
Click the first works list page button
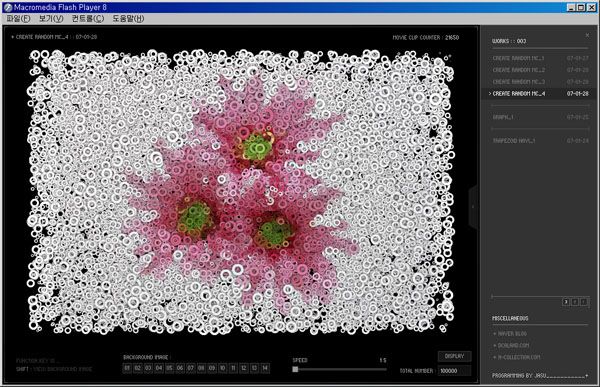pos(566,302)
